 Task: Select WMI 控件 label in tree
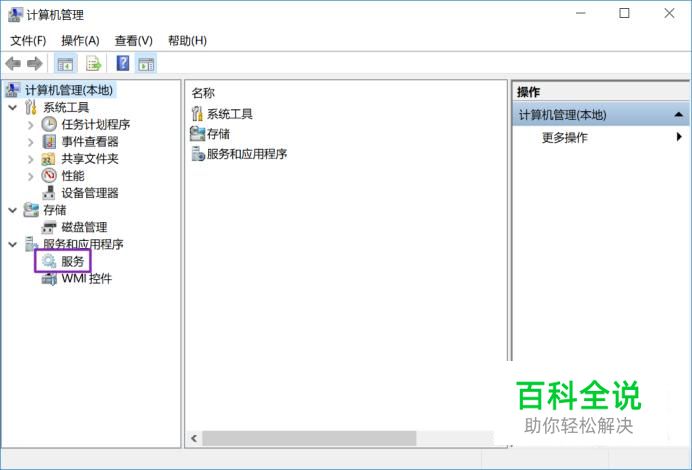click(x=86, y=278)
